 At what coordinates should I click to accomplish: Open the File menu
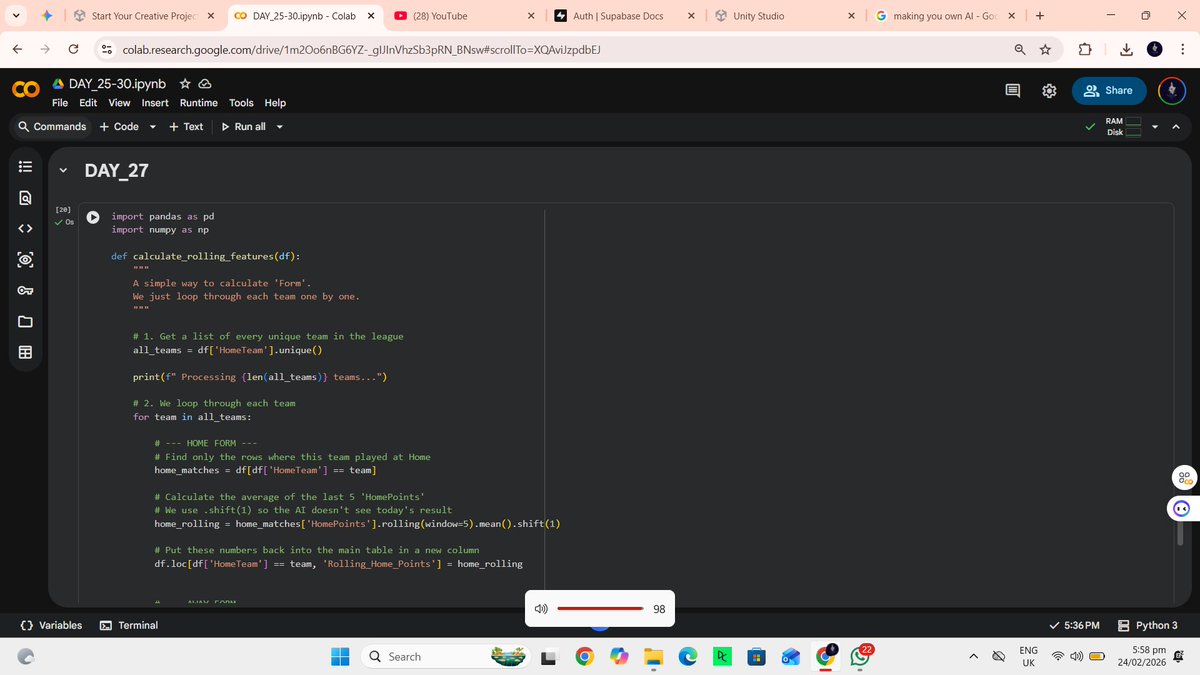tap(60, 102)
